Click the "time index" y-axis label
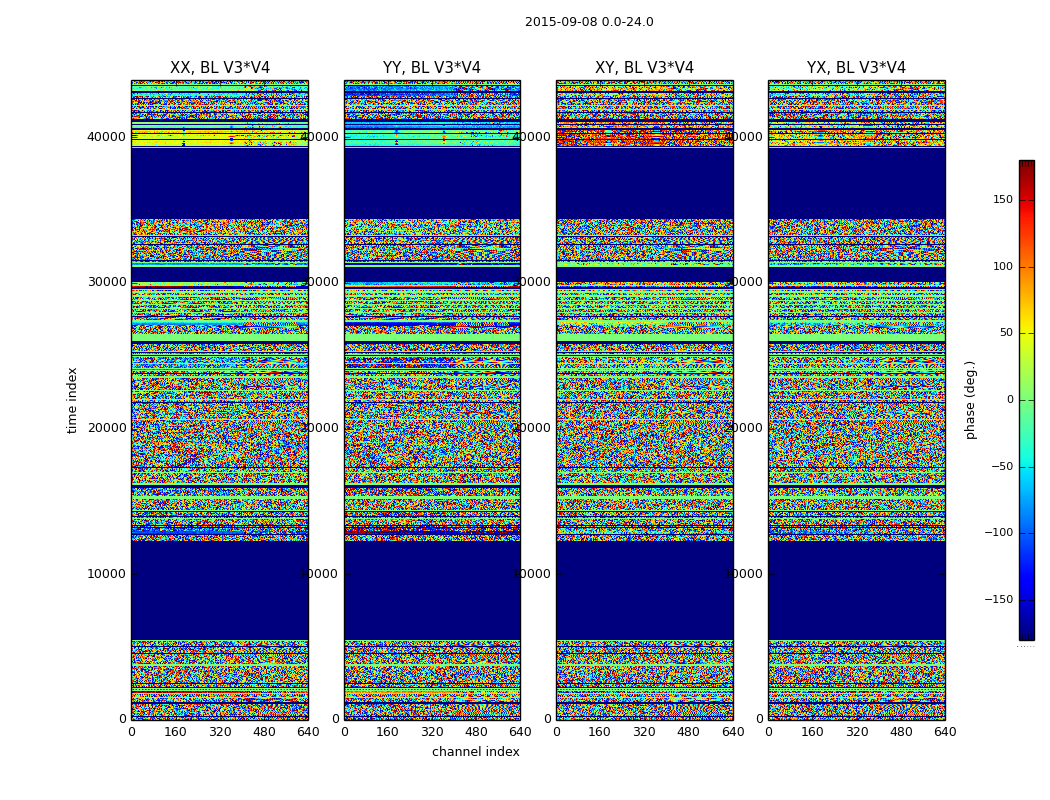 (x=72, y=400)
